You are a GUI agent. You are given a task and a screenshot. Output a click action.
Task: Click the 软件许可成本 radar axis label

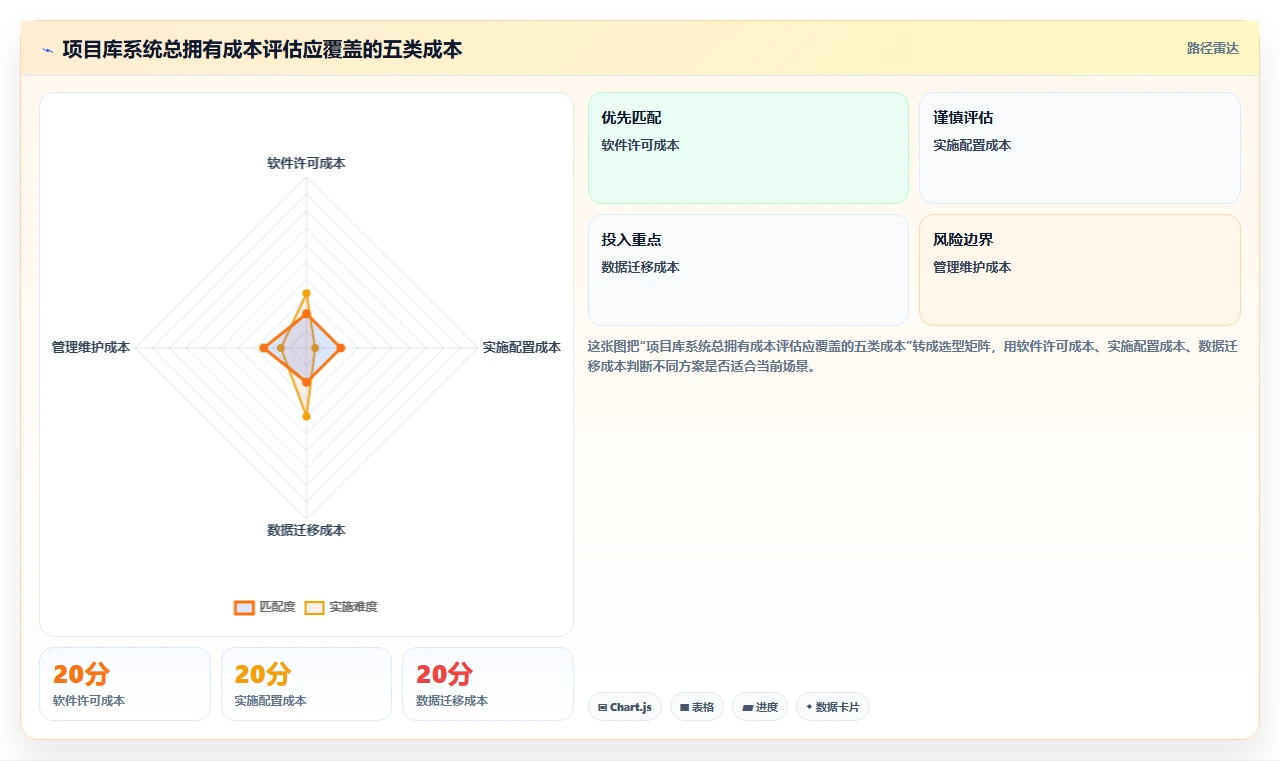(x=306, y=163)
